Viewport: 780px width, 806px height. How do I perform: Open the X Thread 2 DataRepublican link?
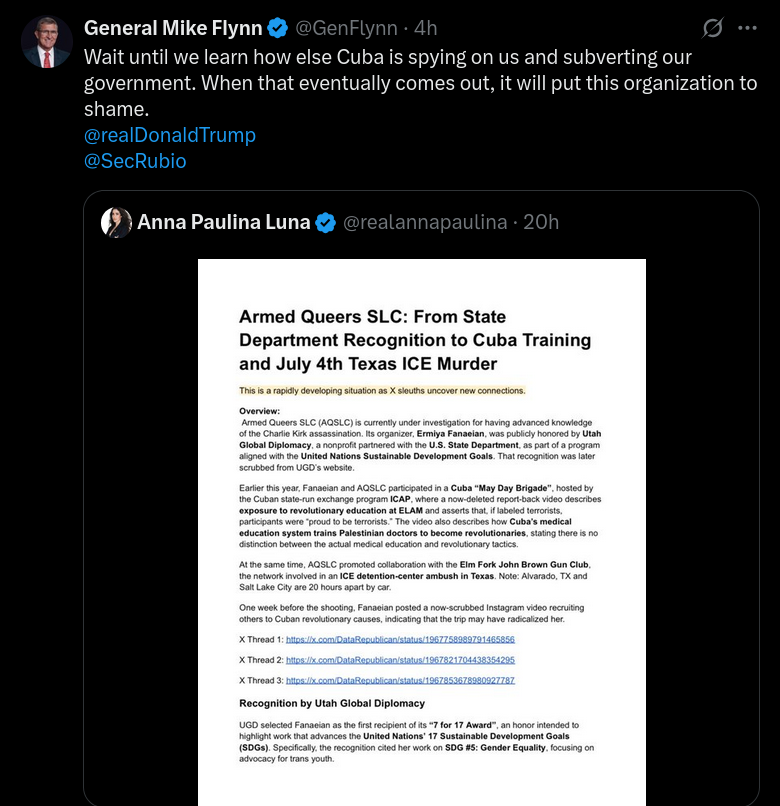coord(400,660)
